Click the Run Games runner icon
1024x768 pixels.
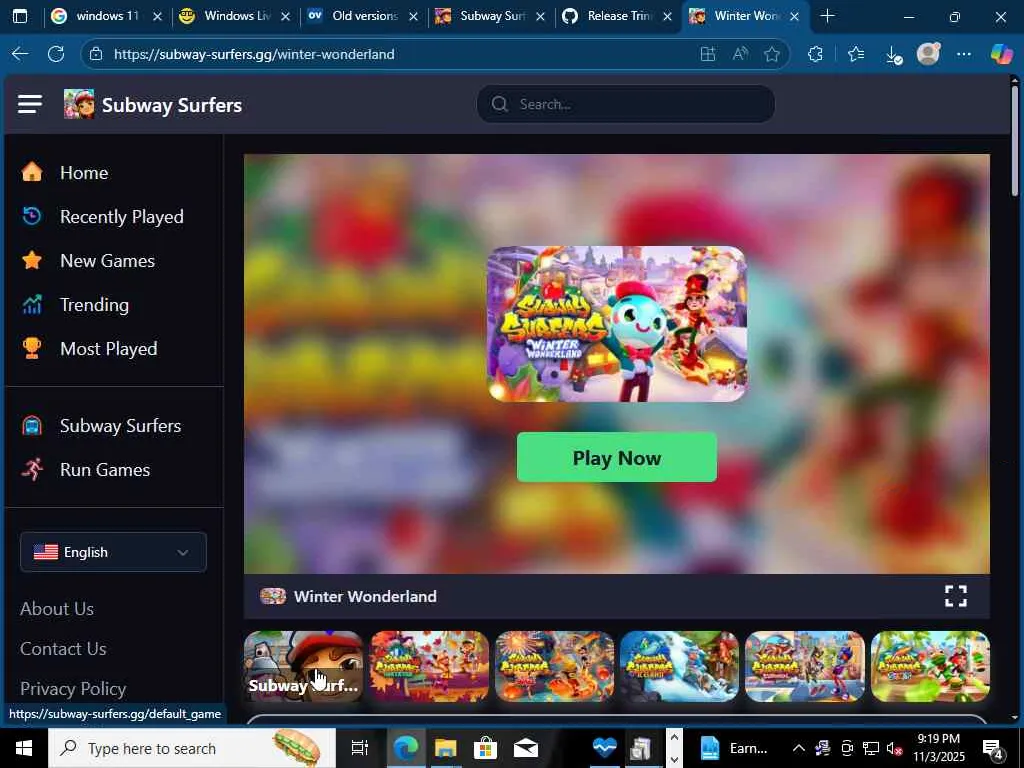point(31,470)
